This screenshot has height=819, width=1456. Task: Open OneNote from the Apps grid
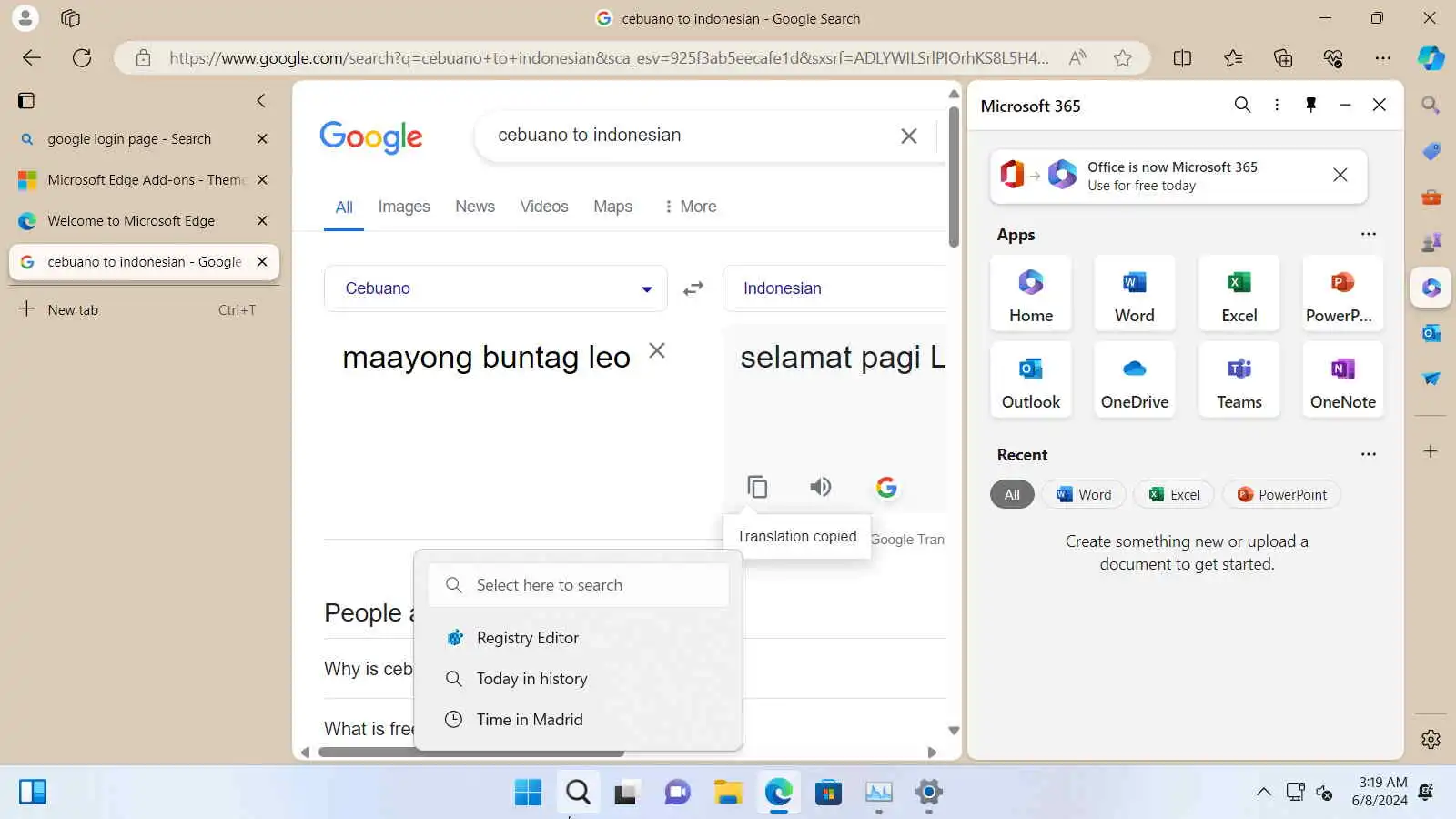[1342, 379]
